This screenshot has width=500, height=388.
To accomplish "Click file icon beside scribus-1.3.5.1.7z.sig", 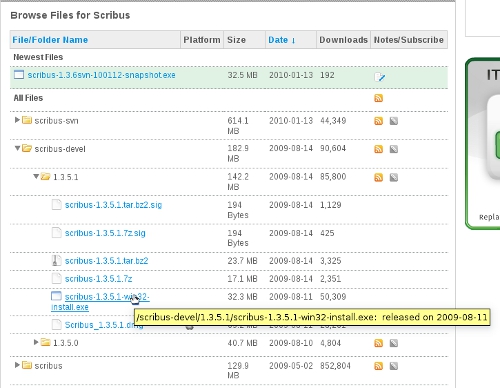I will coord(57,232).
